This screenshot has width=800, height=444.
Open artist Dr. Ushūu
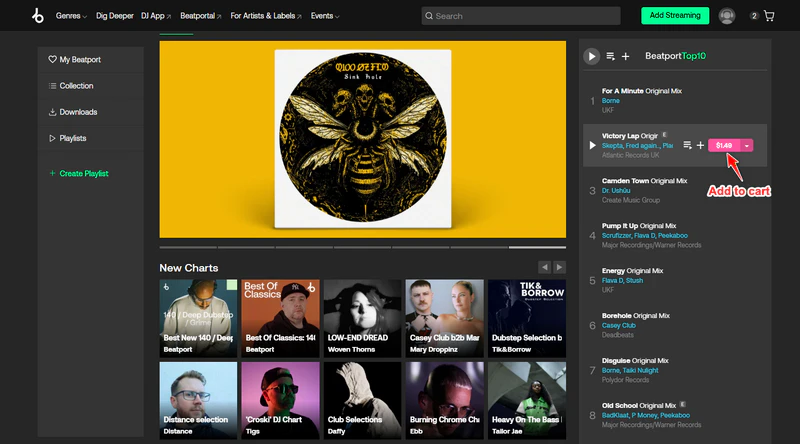pyautogui.click(x=616, y=190)
